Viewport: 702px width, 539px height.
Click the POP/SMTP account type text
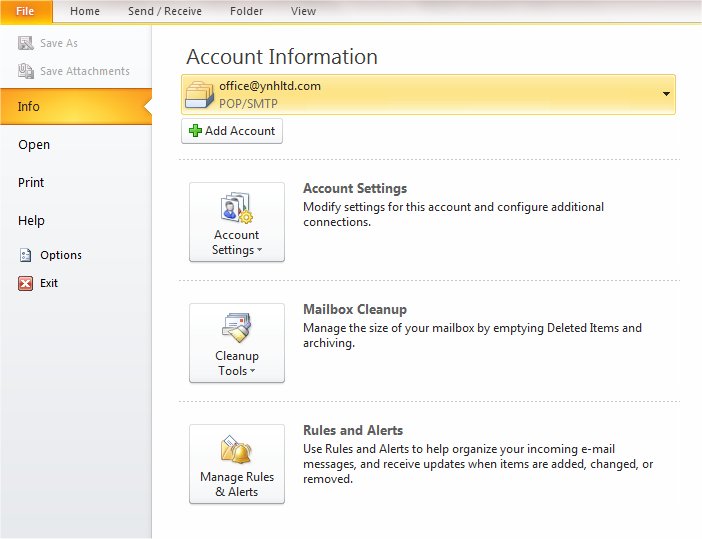pos(248,104)
